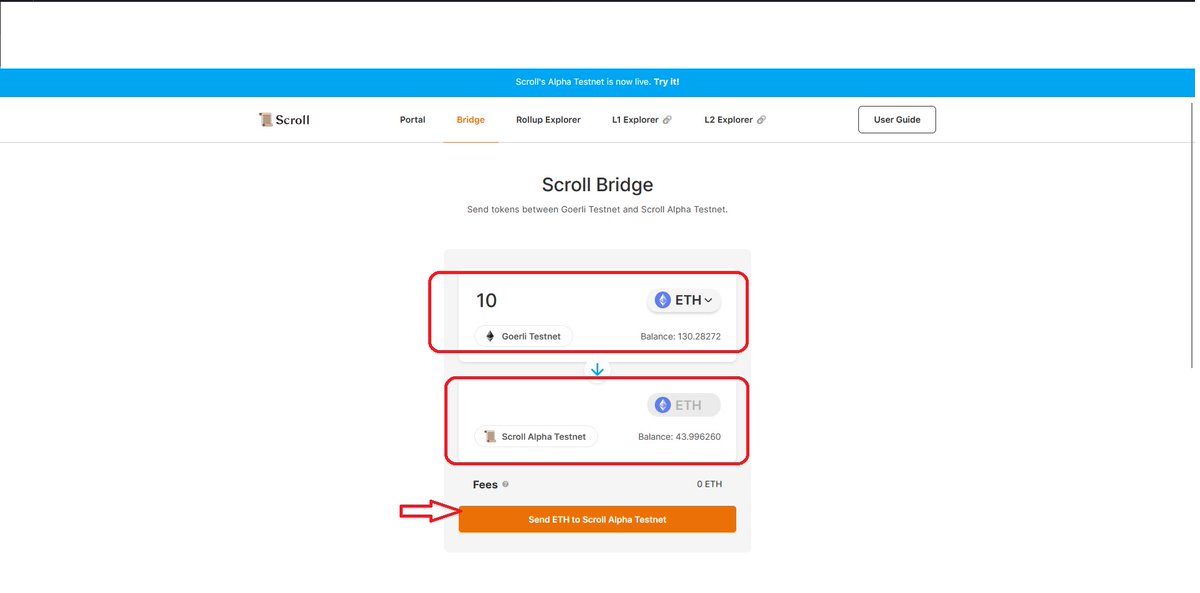Click the disabled ETH token selector for Scroll
Viewport: 1200px width, 593px height.
coord(684,405)
